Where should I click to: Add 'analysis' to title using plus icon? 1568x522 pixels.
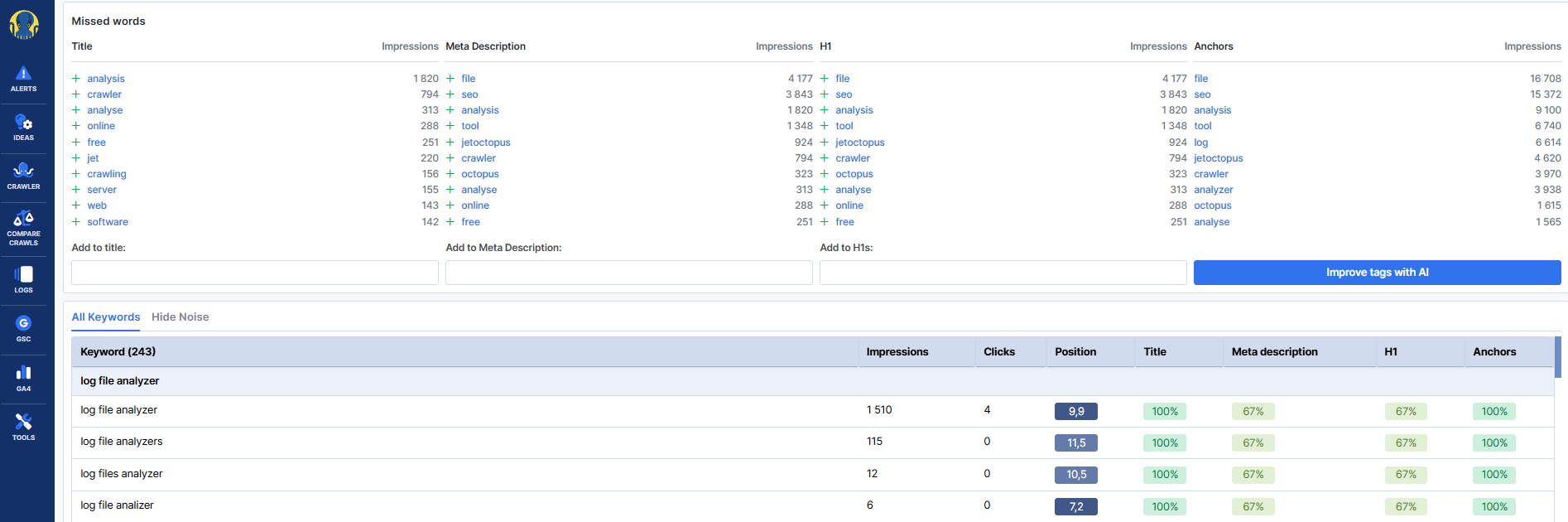[76, 79]
